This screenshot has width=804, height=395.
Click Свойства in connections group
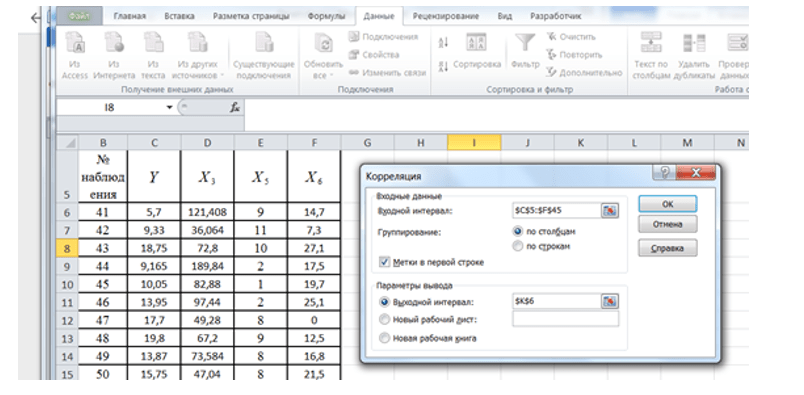(x=374, y=55)
